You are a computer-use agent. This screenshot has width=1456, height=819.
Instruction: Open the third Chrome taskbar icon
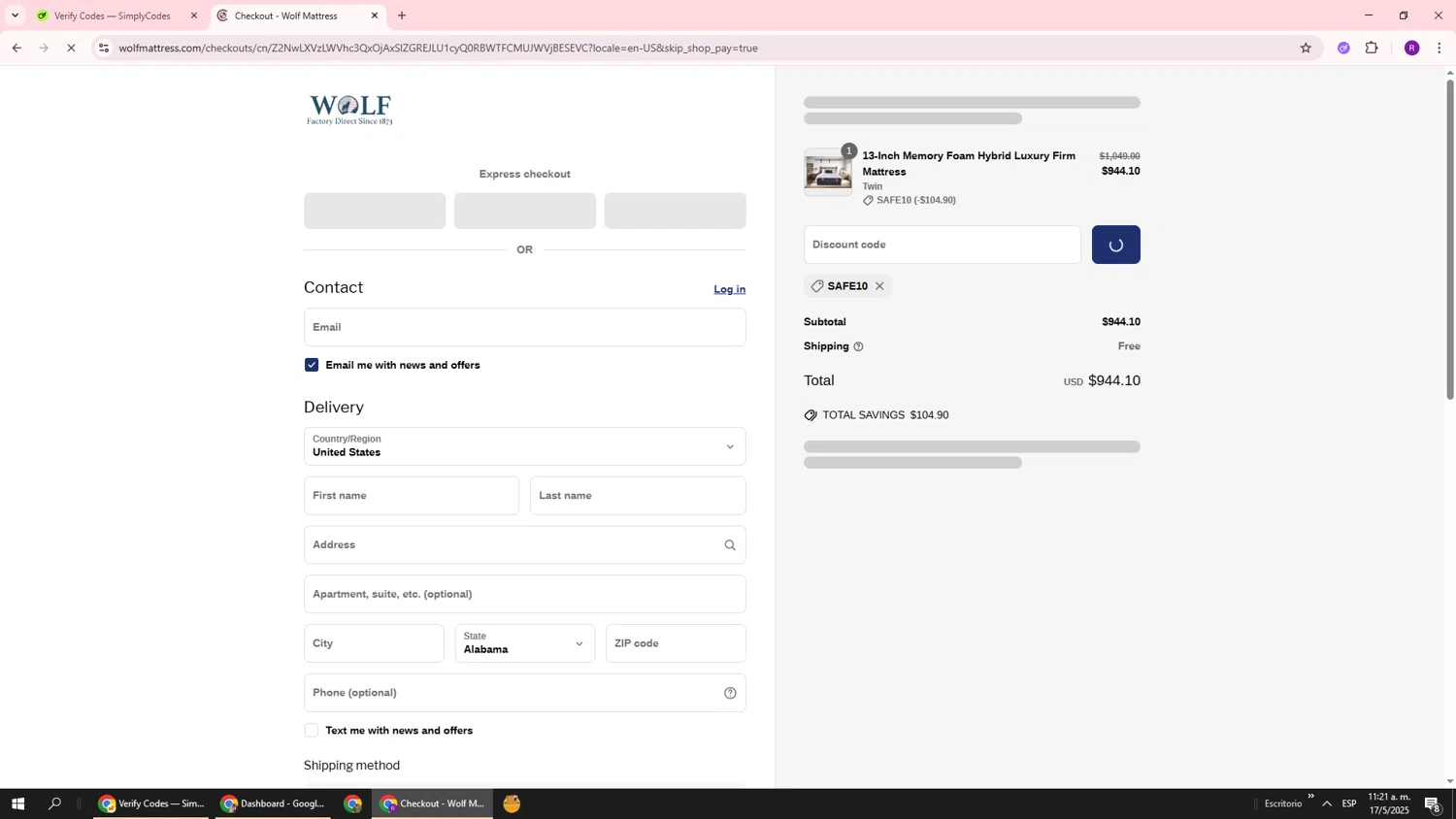tap(352, 803)
